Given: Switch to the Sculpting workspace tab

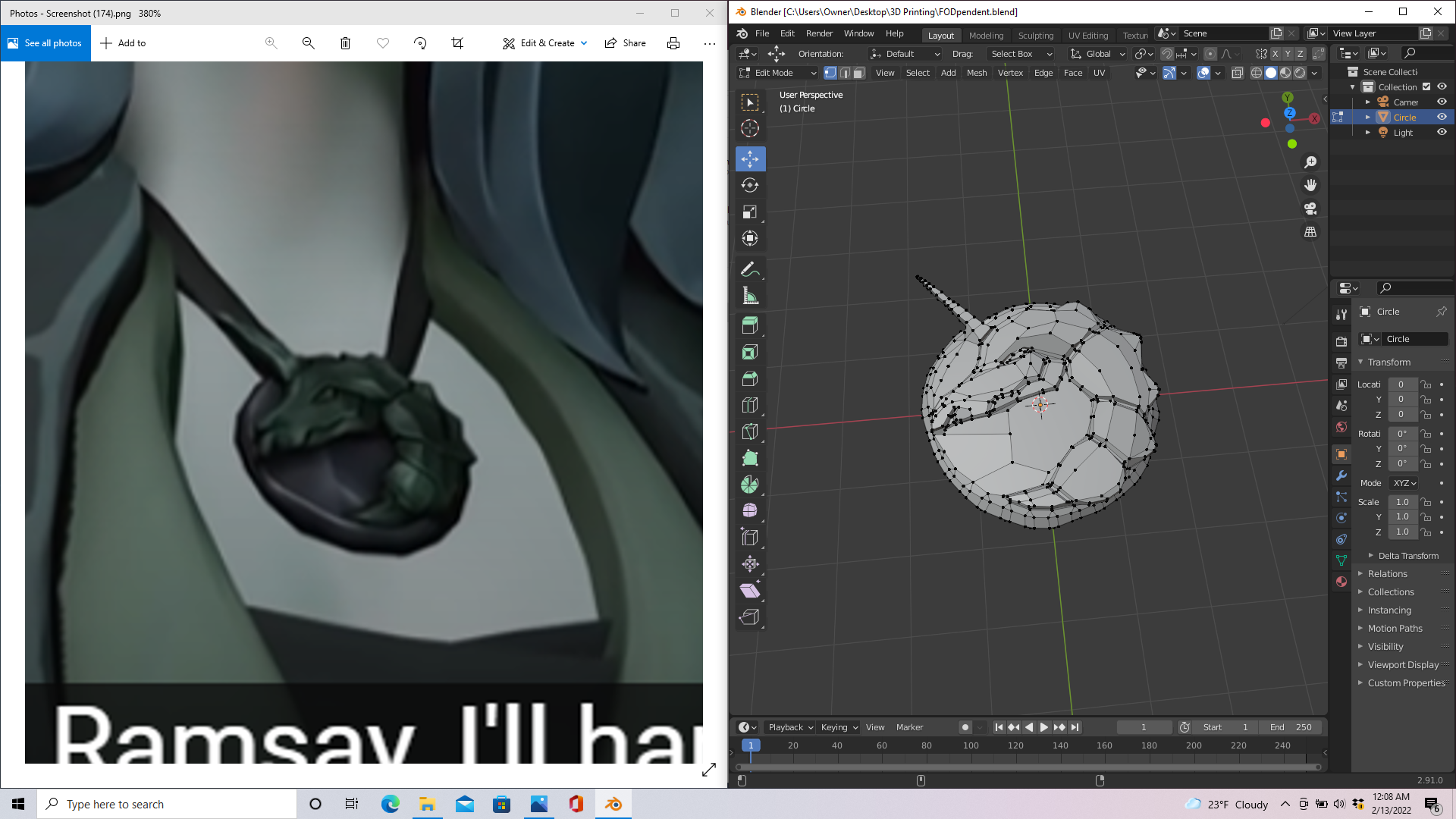Looking at the screenshot, I should tap(1035, 35).
